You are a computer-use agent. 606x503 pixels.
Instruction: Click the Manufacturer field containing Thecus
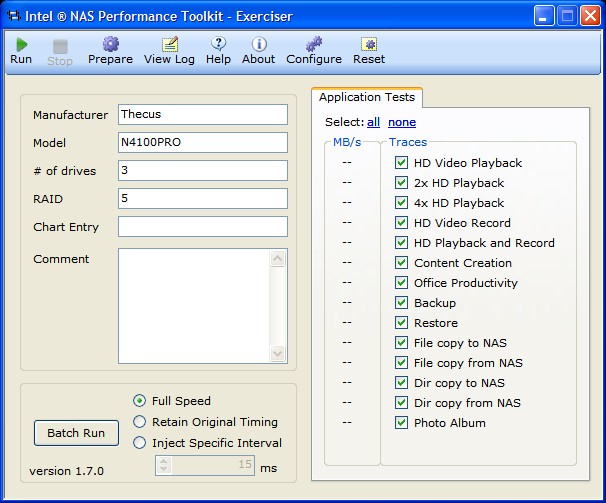pyautogui.click(x=203, y=114)
